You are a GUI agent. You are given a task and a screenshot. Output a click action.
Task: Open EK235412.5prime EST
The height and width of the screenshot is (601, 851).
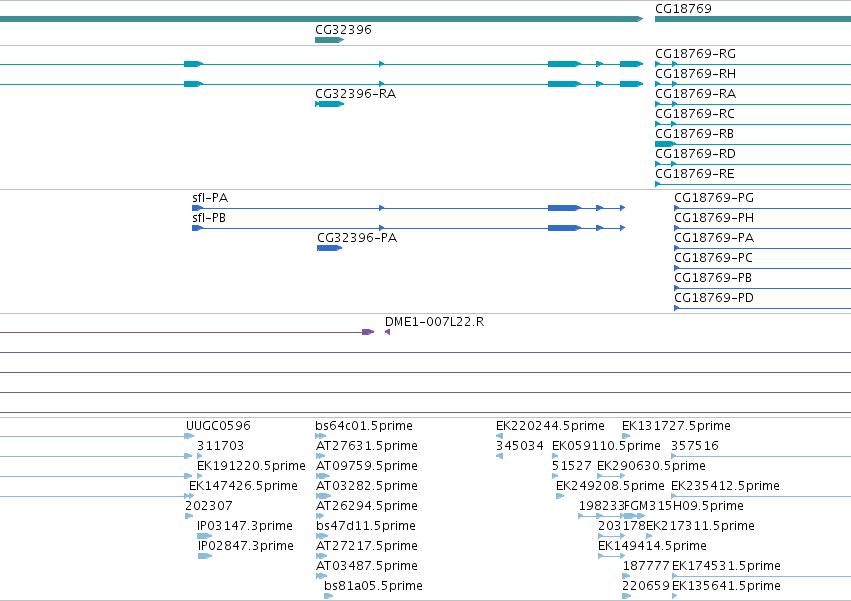click(726, 486)
